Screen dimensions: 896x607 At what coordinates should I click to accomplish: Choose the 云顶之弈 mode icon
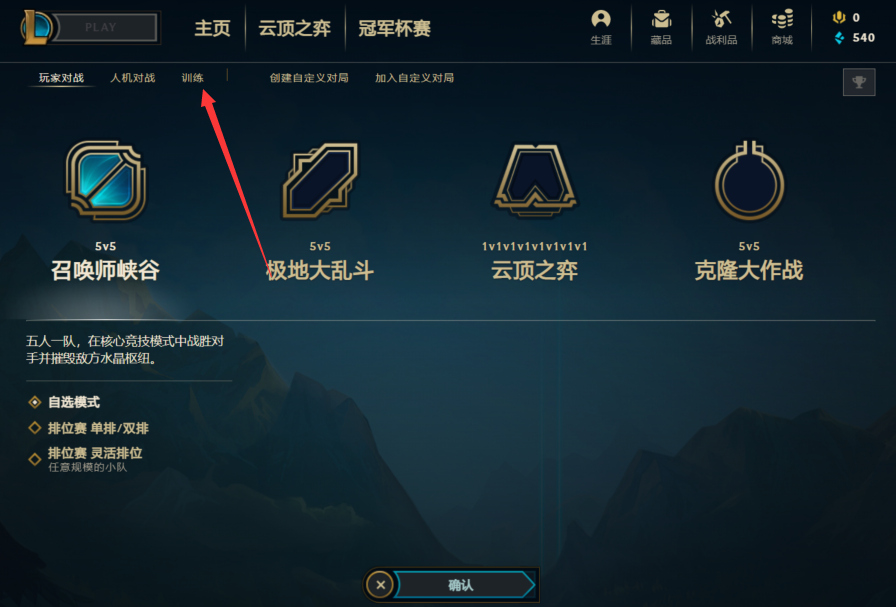(x=535, y=181)
